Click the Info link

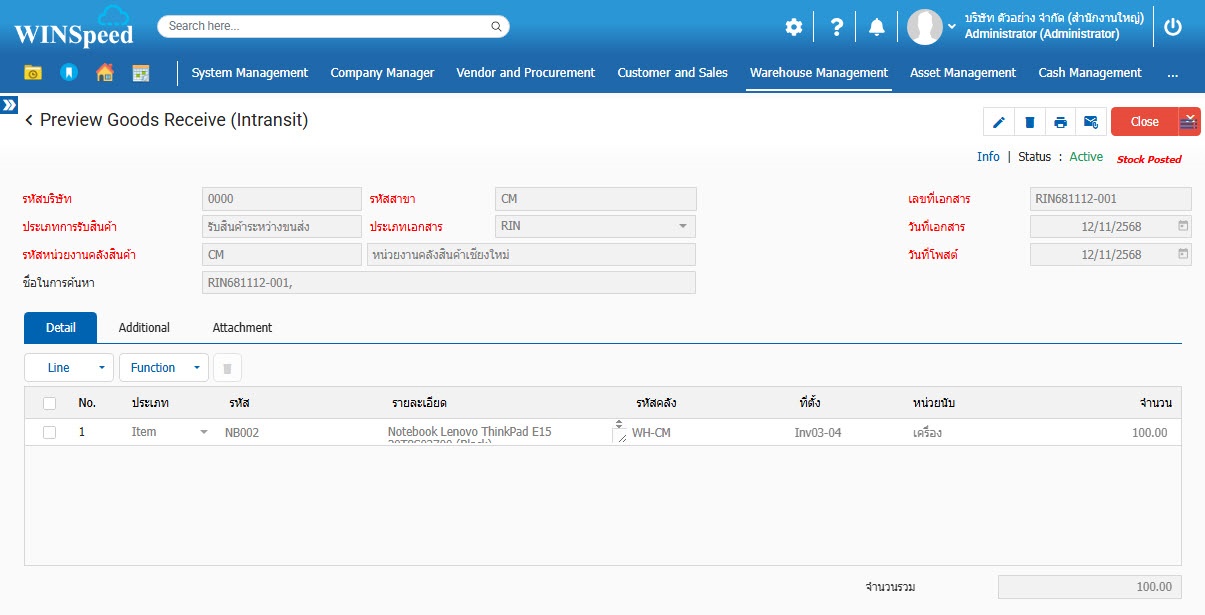point(988,157)
